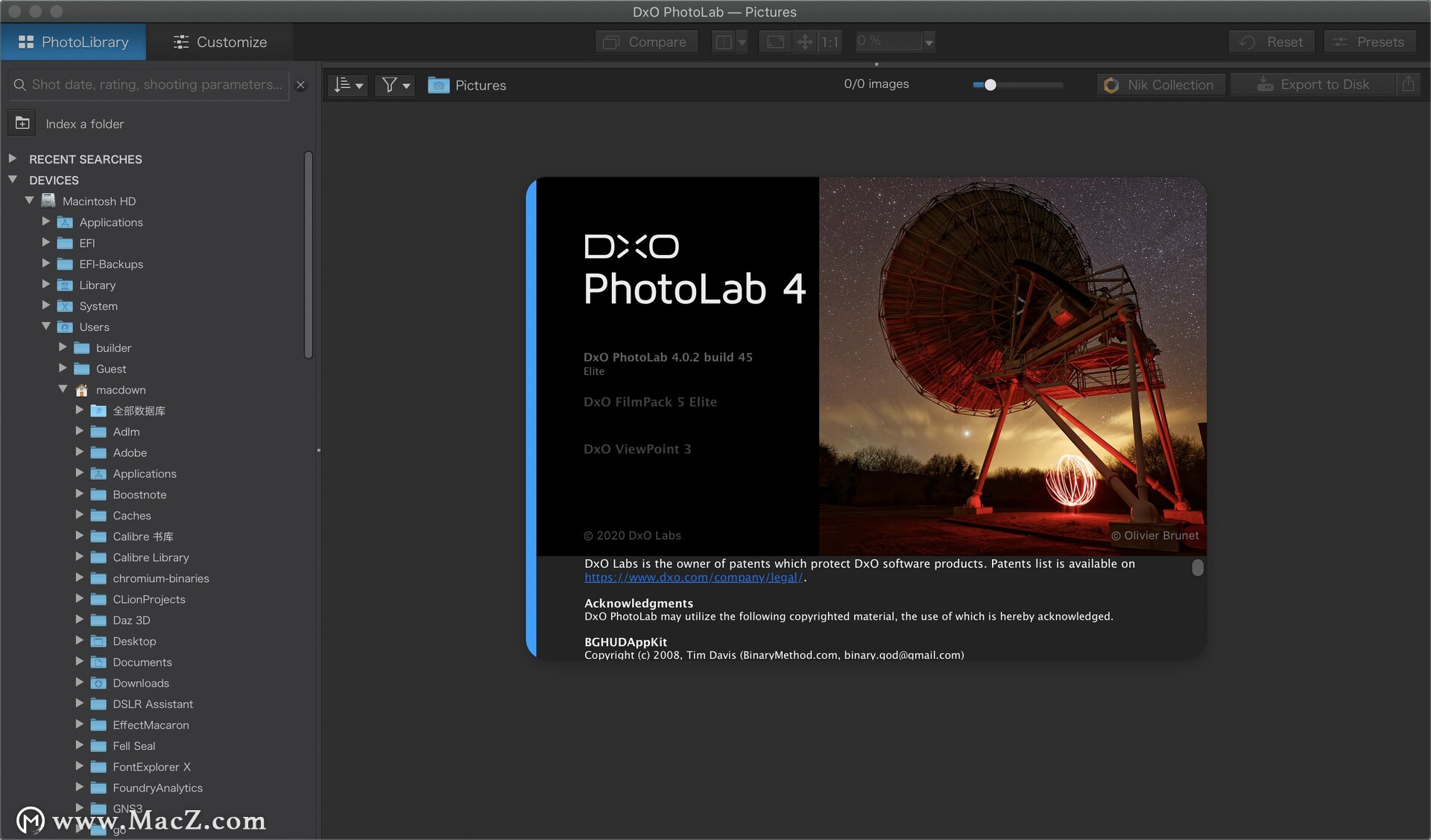Click the DxO FilmPack 5 Elite text
The image size is (1431, 840).
tap(650, 402)
